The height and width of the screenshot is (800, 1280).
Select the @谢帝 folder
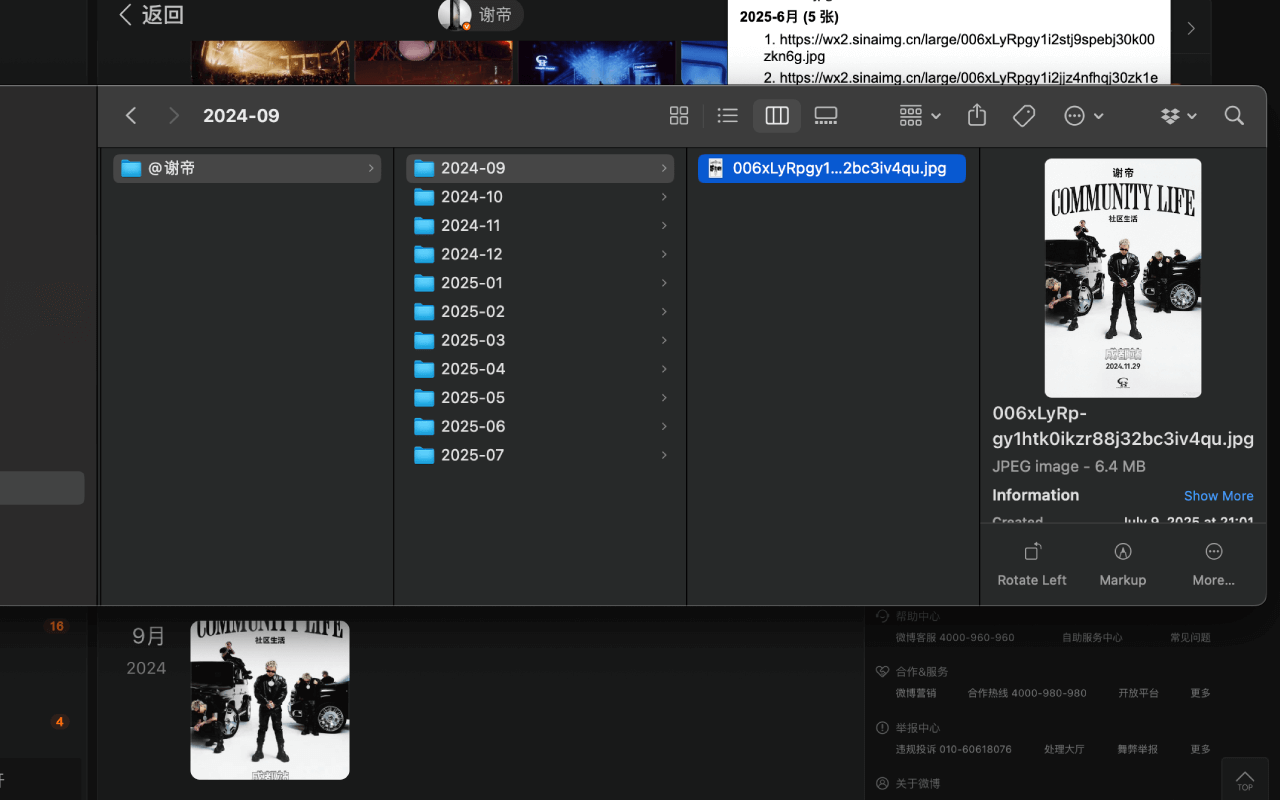click(x=247, y=168)
